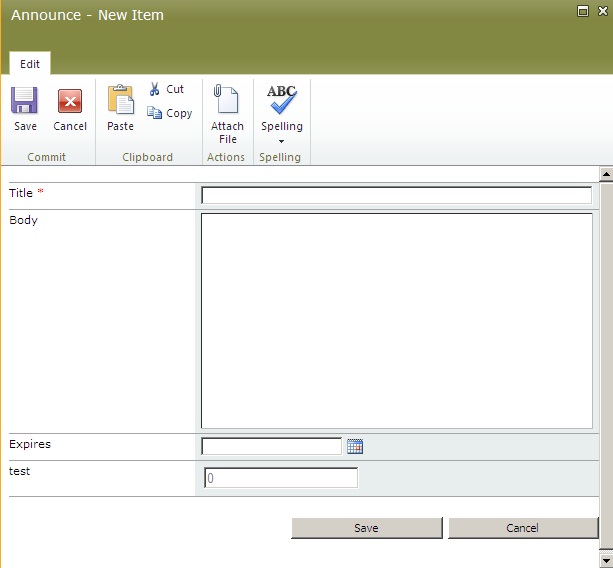This screenshot has width=613, height=568.
Task: Click the Cut scissors icon
Action: pyautogui.click(x=154, y=89)
